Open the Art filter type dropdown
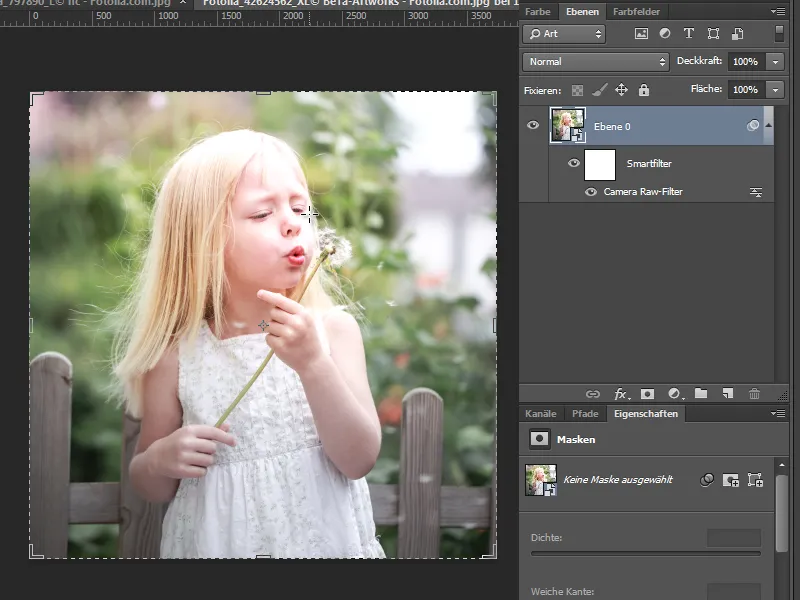 click(x=564, y=34)
